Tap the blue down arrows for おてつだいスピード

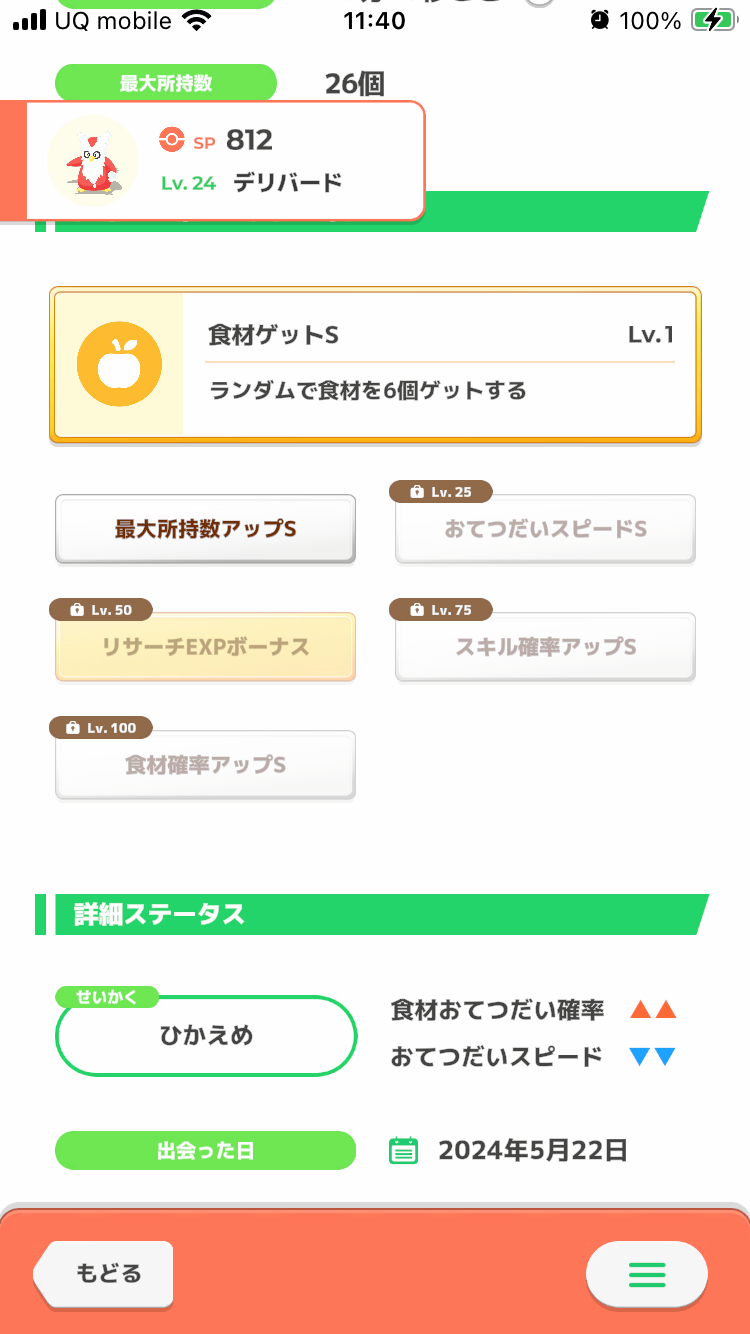click(653, 1057)
